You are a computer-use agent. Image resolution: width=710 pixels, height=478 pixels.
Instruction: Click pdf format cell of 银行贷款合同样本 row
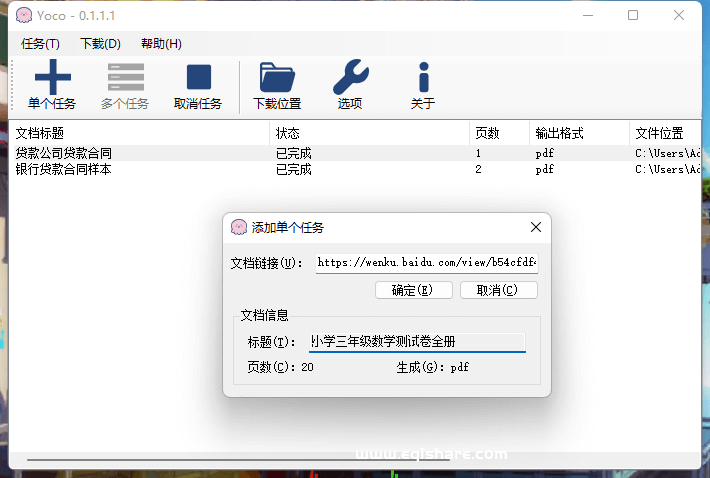click(x=544, y=169)
